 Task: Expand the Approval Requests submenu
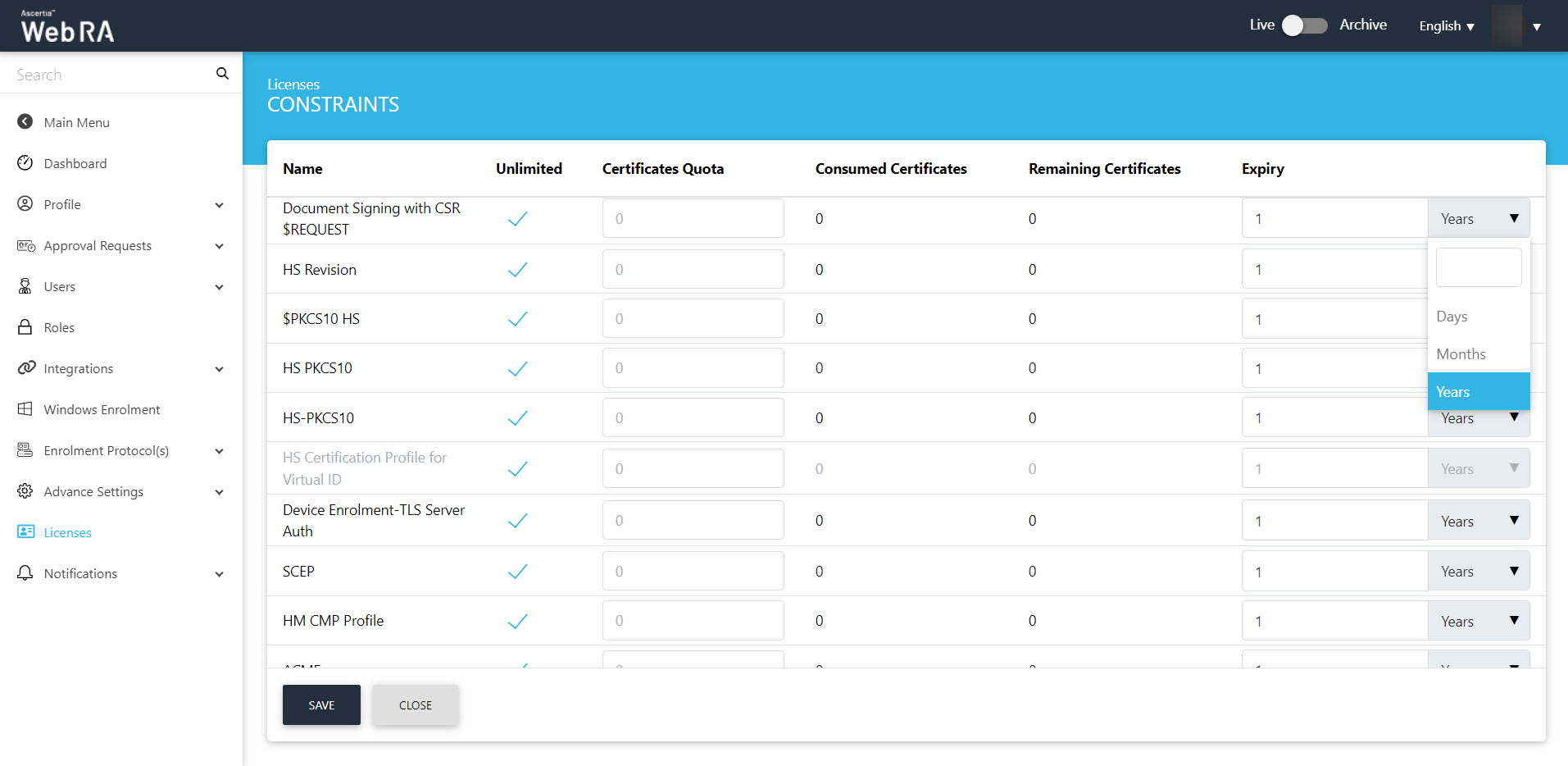pyautogui.click(x=219, y=246)
